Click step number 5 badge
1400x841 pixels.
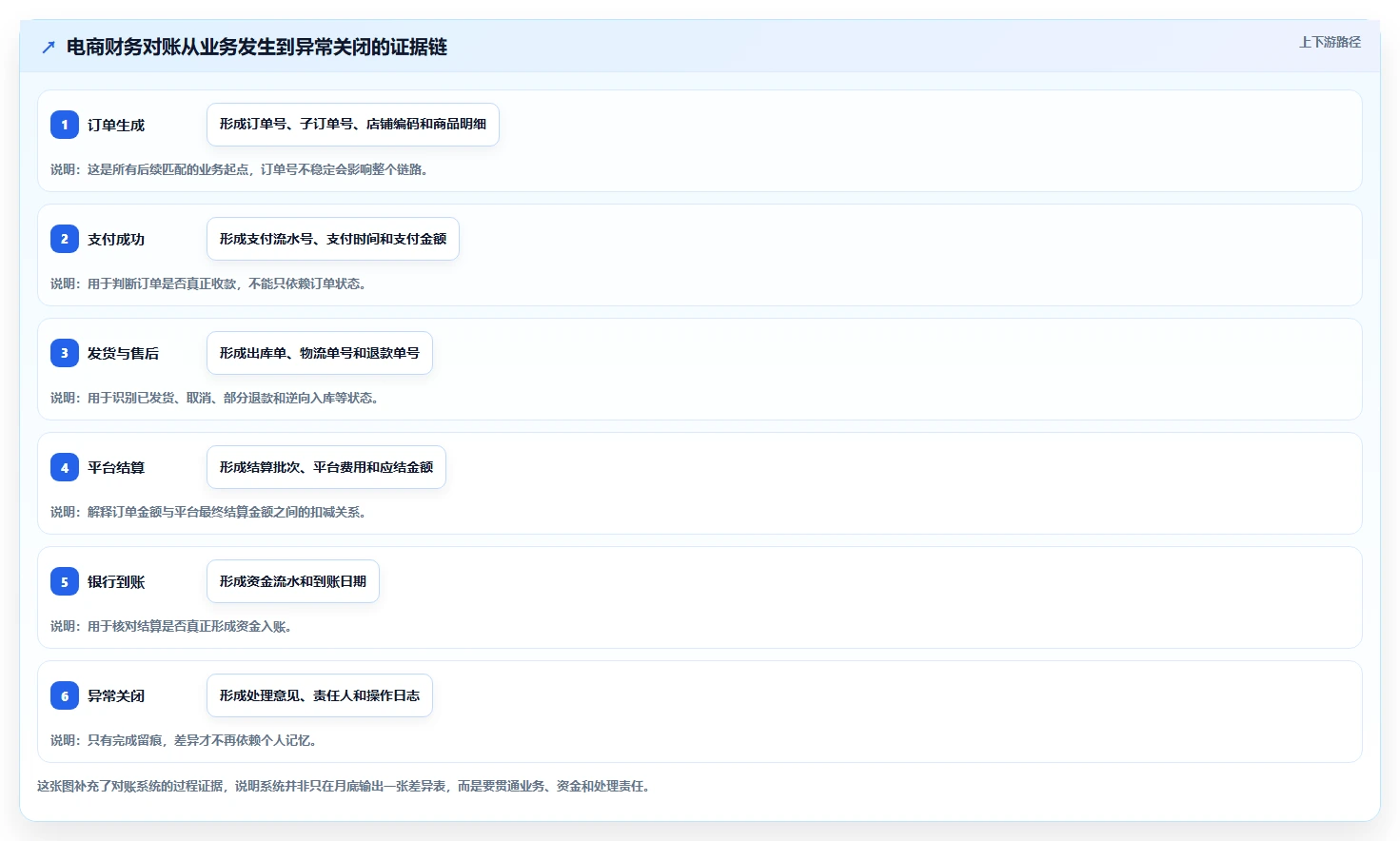click(65, 581)
